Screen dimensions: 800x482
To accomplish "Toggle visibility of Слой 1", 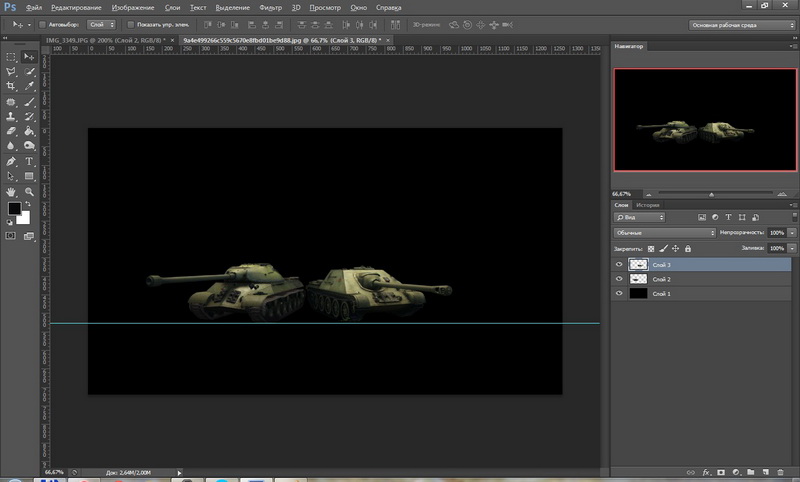I will point(619,294).
